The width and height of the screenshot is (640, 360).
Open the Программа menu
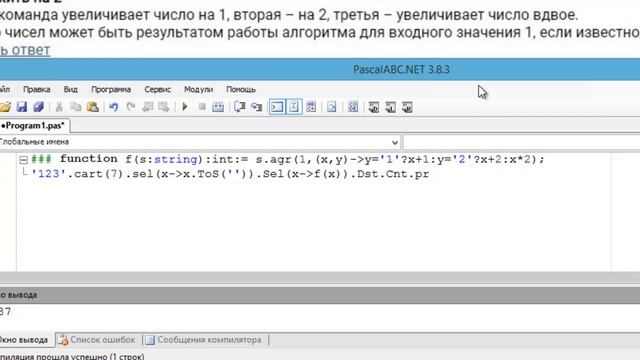click(111, 89)
